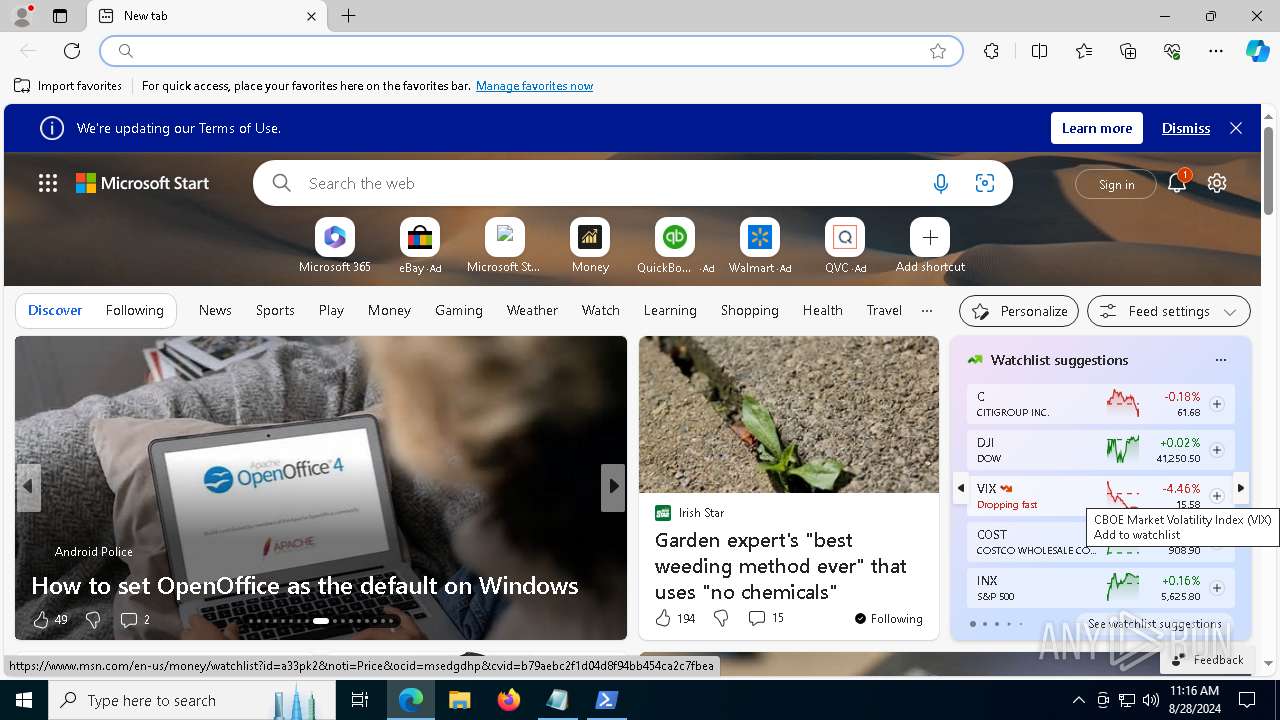Show hidden system tray icons
This screenshot has height=720, width=1280.
(1078, 700)
